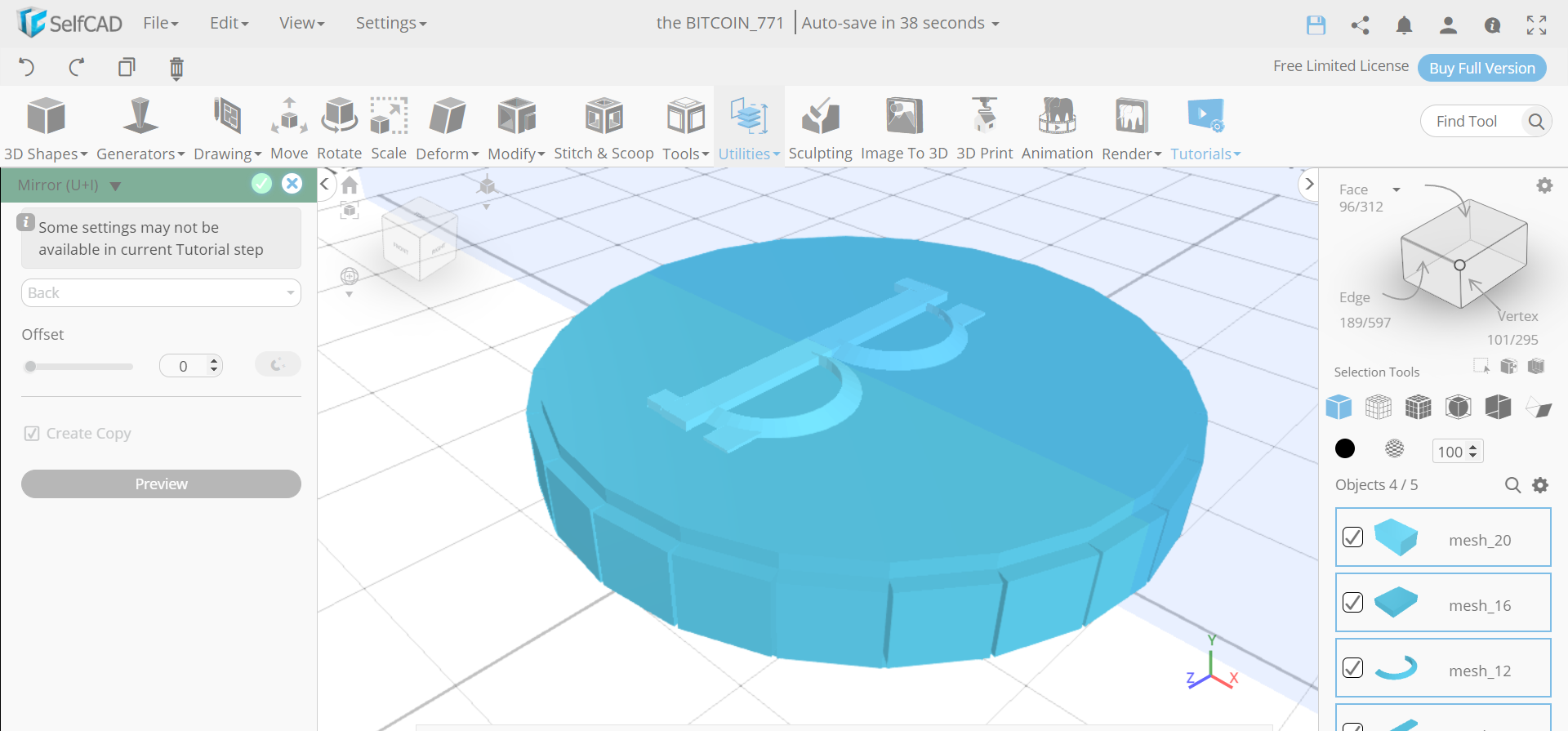Toggle Create Copy checkbox

point(32,434)
